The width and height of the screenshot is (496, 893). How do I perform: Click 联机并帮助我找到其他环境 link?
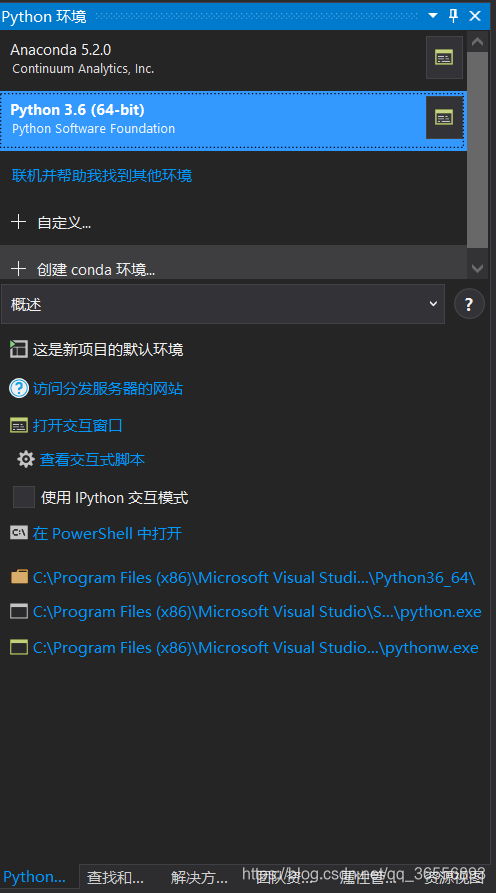click(x=102, y=175)
